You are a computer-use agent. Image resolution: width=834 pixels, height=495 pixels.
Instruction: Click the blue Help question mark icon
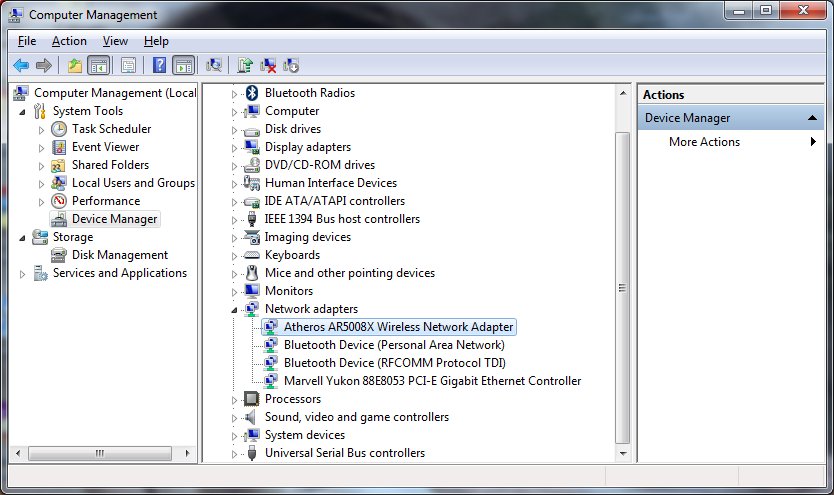pyautogui.click(x=159, y=65)
